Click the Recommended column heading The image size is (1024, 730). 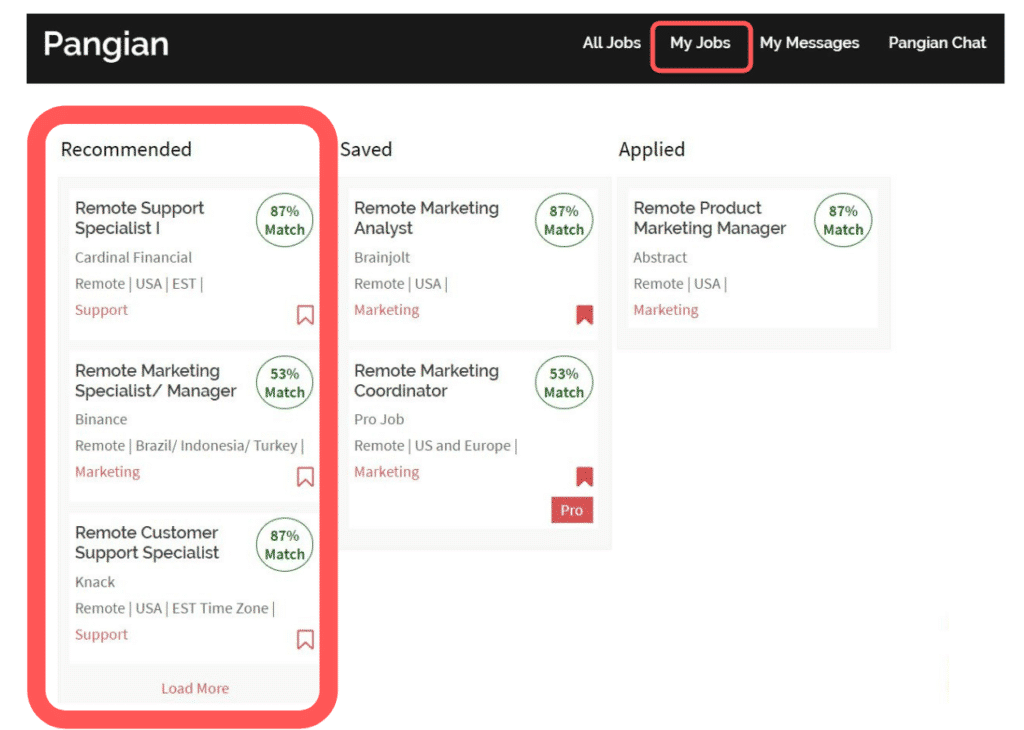tap(126, 150)
